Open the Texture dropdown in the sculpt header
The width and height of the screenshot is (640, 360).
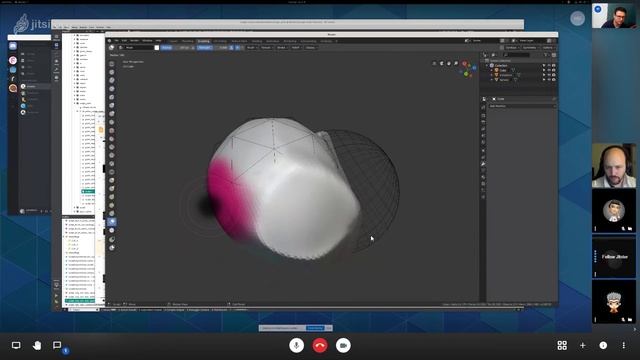tap(267, 48)
